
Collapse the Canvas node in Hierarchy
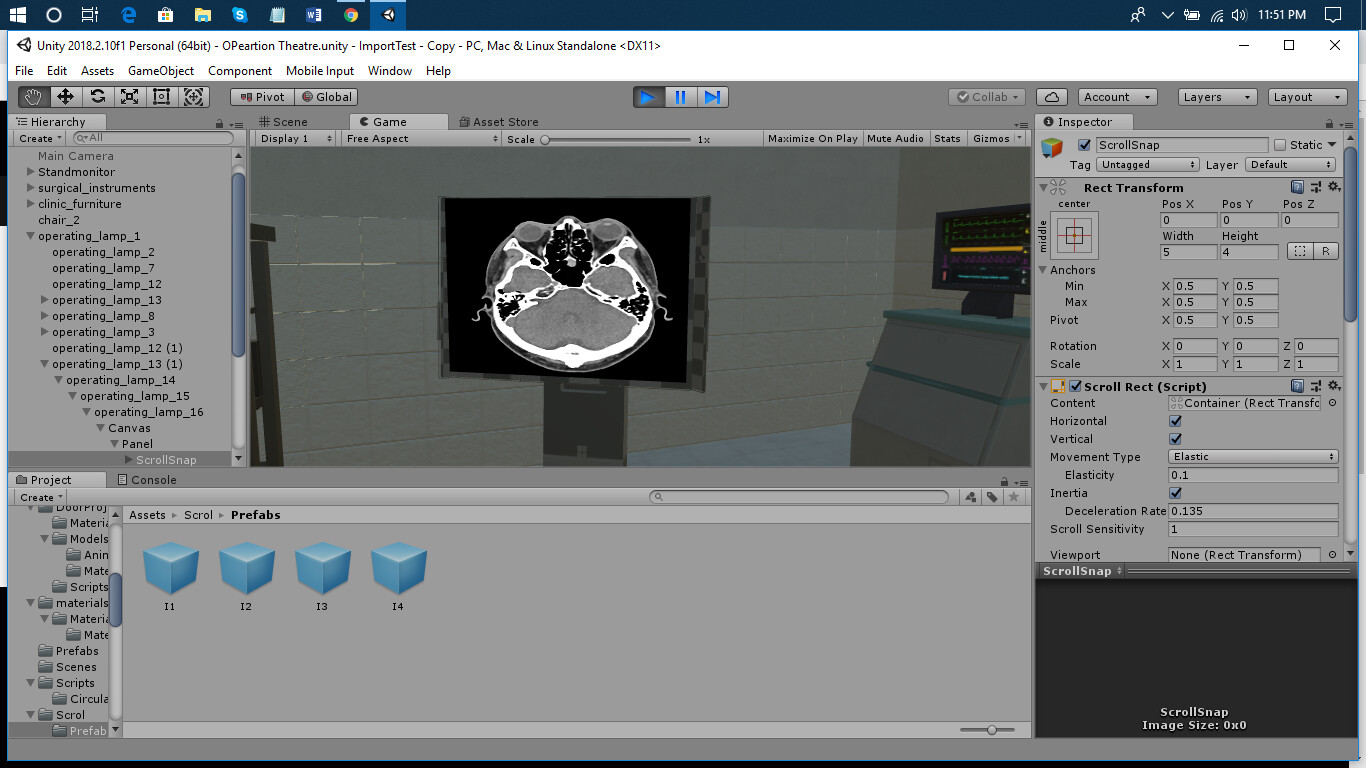99,427
